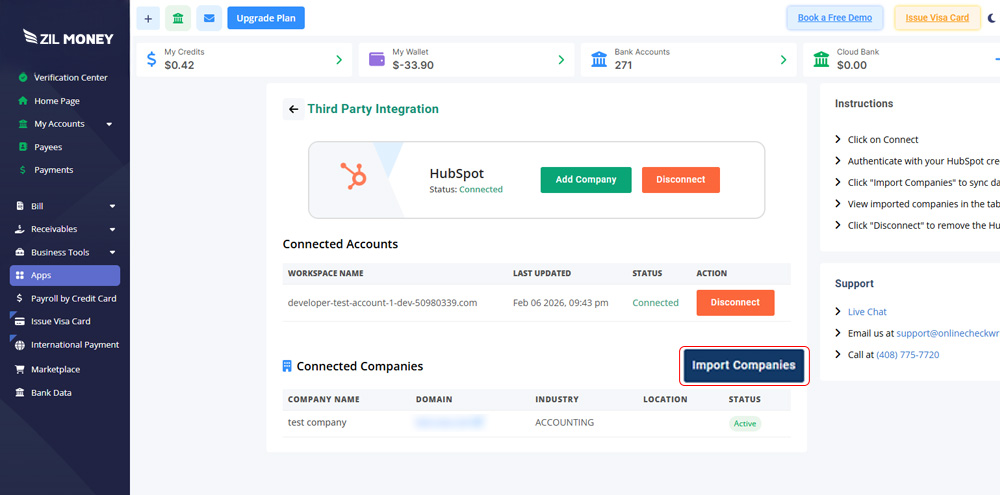Disconnect the developer-test-account workspace row
The image size is (1000, 495).
(734, 302)
